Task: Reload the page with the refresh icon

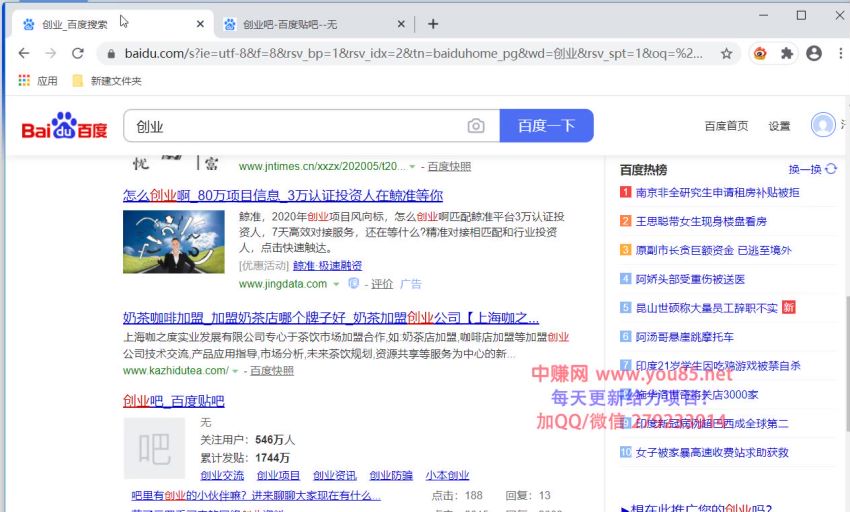Action: pos(78,53)
